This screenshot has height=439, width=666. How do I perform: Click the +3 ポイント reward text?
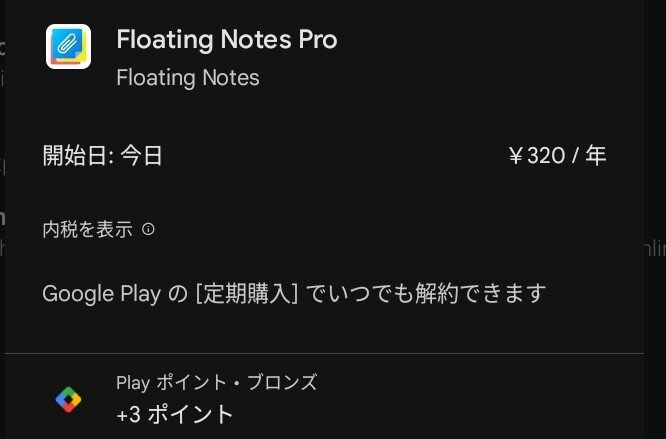pyautogui.click(x=175, y=414)
